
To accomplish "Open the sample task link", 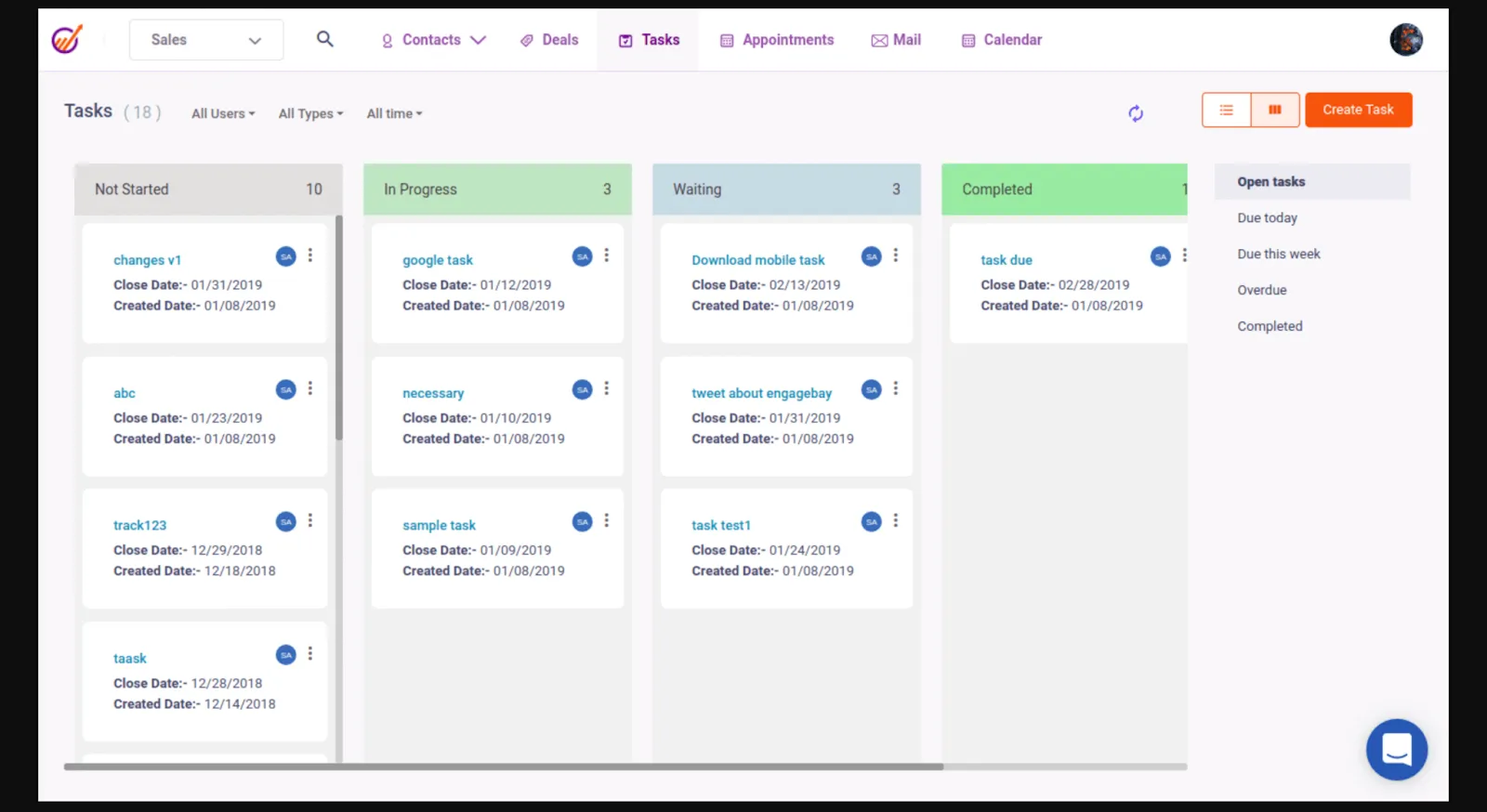I will tap(440, 525).
